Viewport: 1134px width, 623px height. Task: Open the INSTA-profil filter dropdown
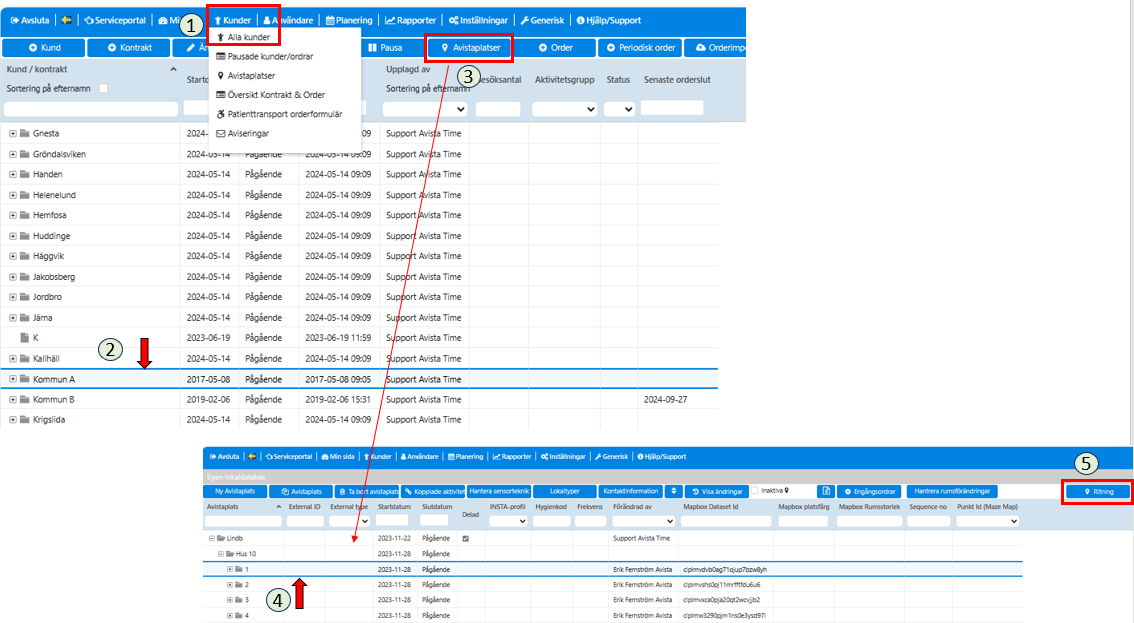tap(508, 521)
